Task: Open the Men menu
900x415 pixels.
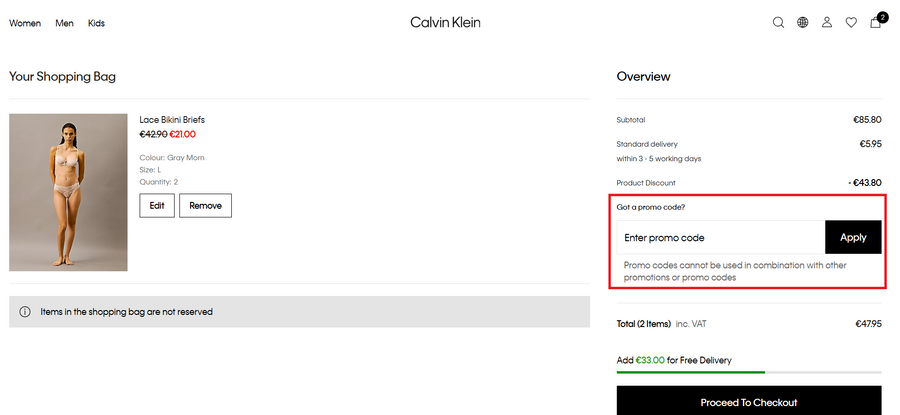Action: (x=64, y=23)
